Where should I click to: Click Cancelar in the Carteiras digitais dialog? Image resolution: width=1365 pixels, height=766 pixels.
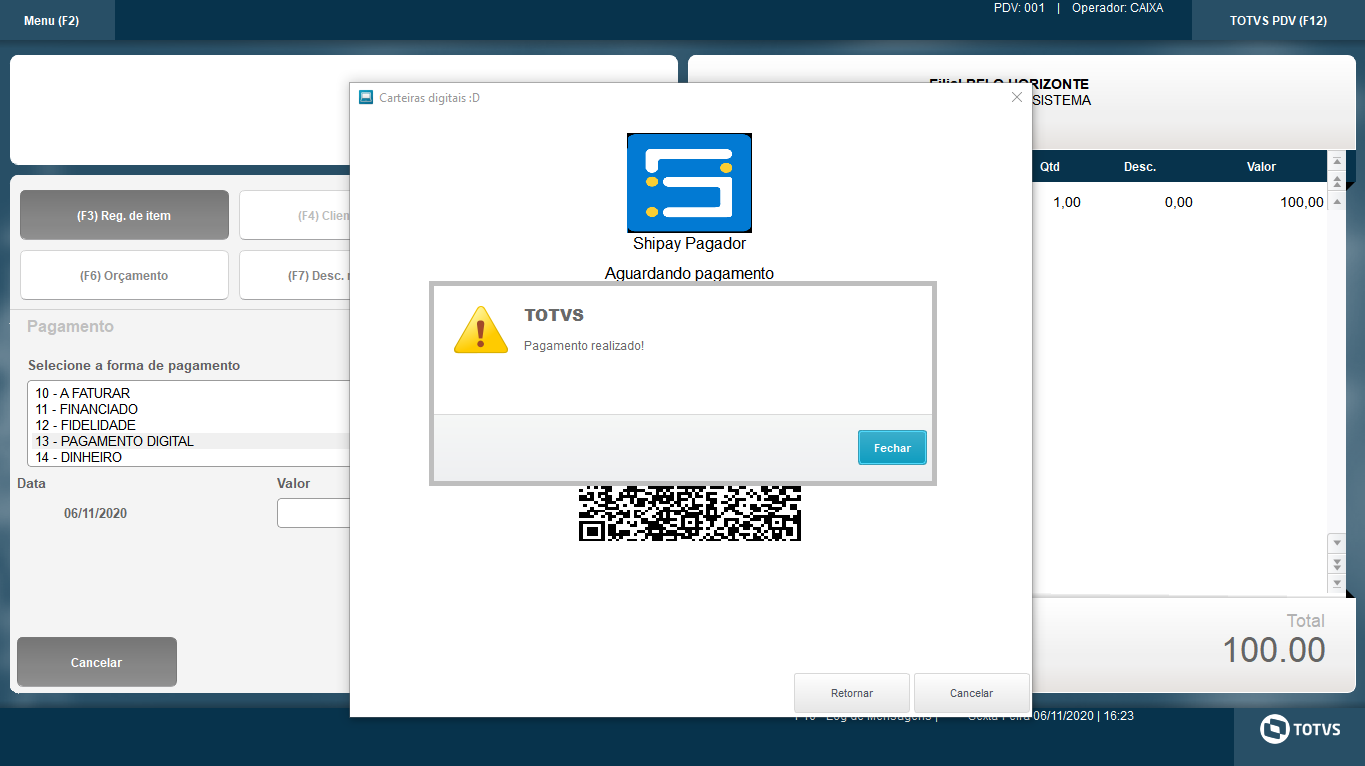(x=972, y=693)
